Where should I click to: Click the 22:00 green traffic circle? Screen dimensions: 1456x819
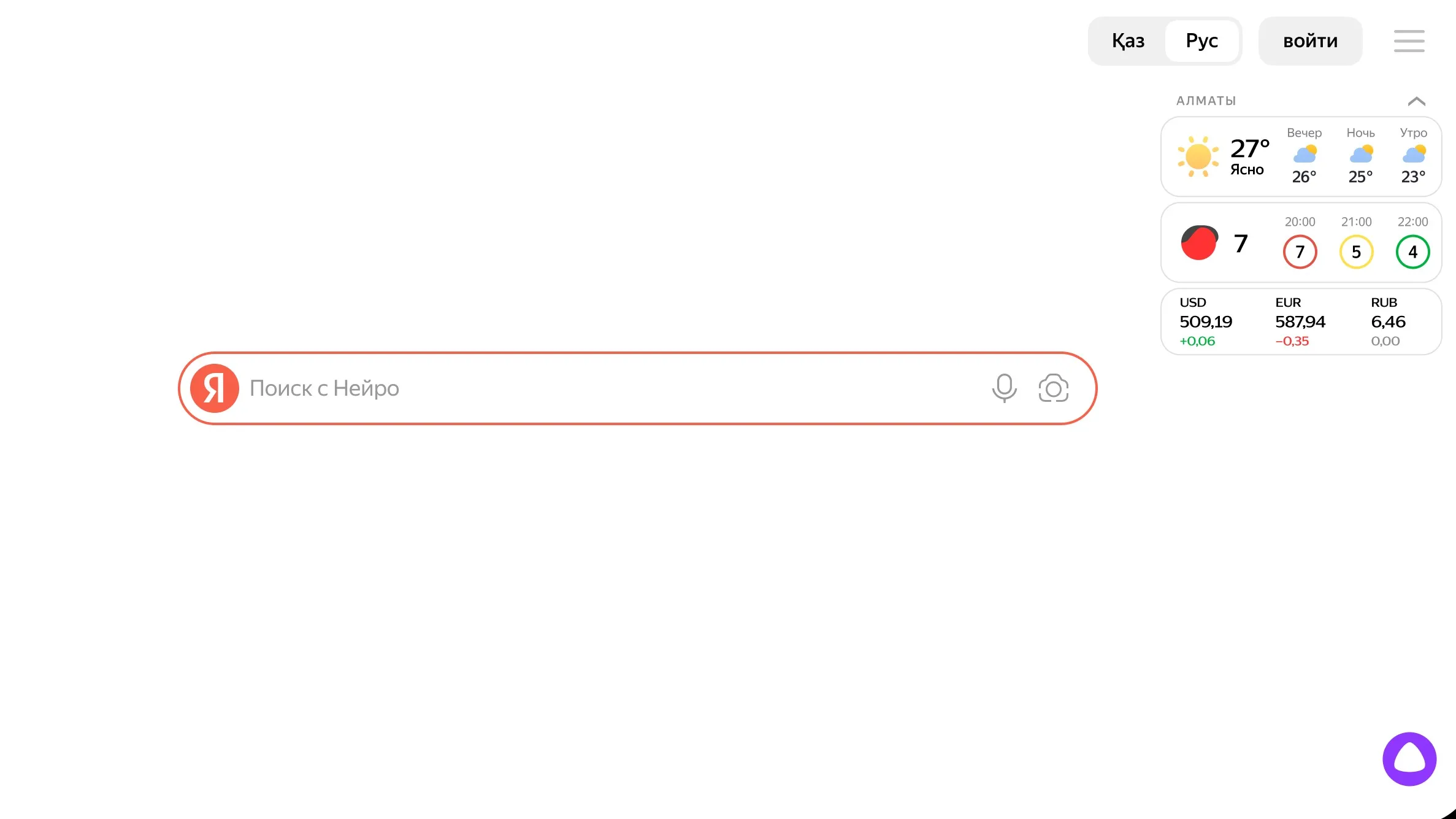point(1412,252)
